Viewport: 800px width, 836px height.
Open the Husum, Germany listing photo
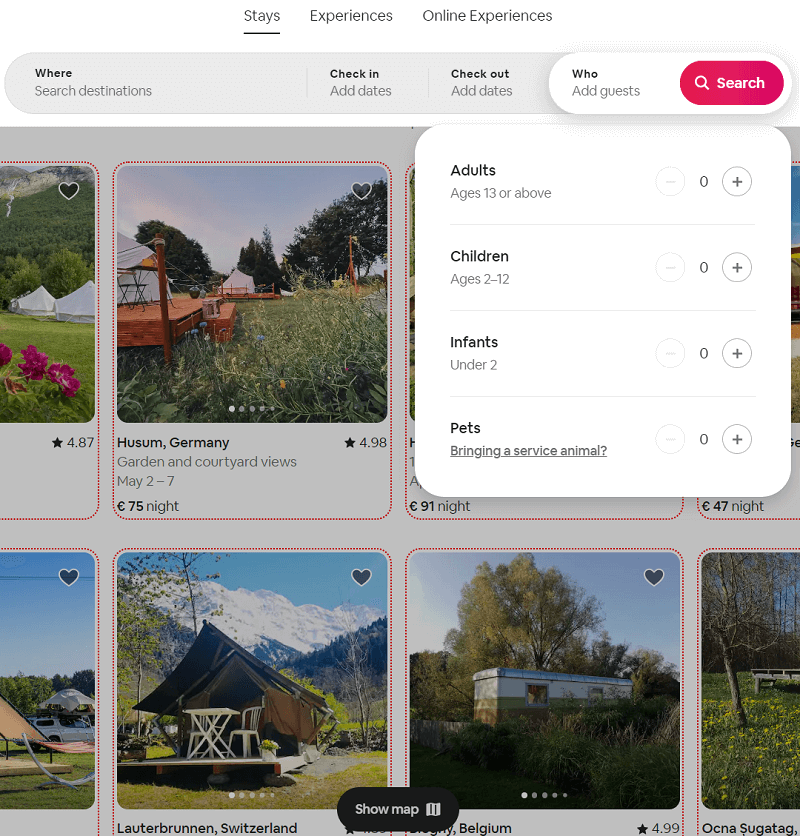pyautogui.click(x=252, y=294)
